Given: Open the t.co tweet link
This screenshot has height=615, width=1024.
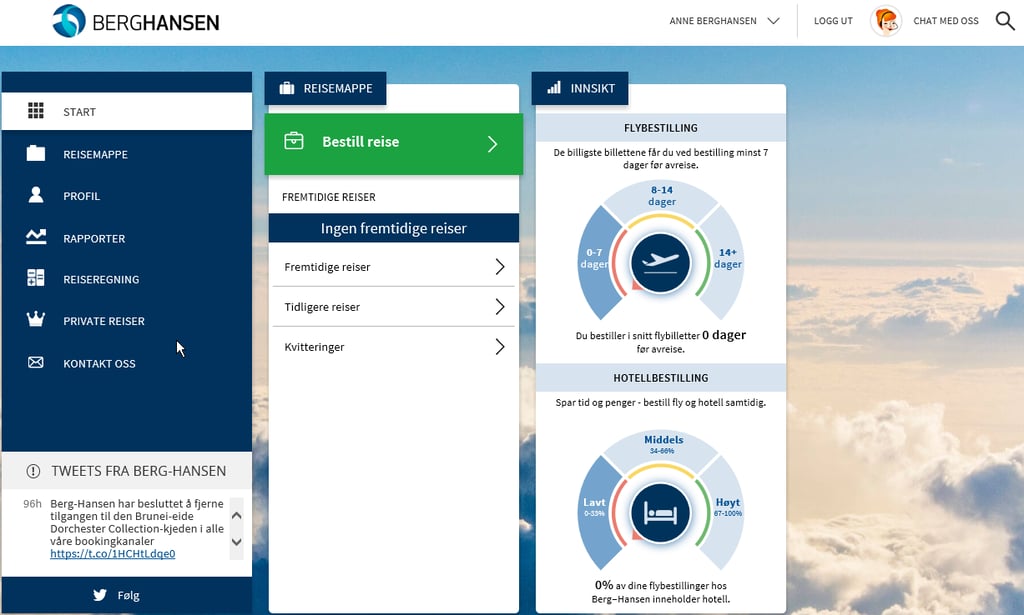Looking at the screenshot, I should tap(113, 554).
